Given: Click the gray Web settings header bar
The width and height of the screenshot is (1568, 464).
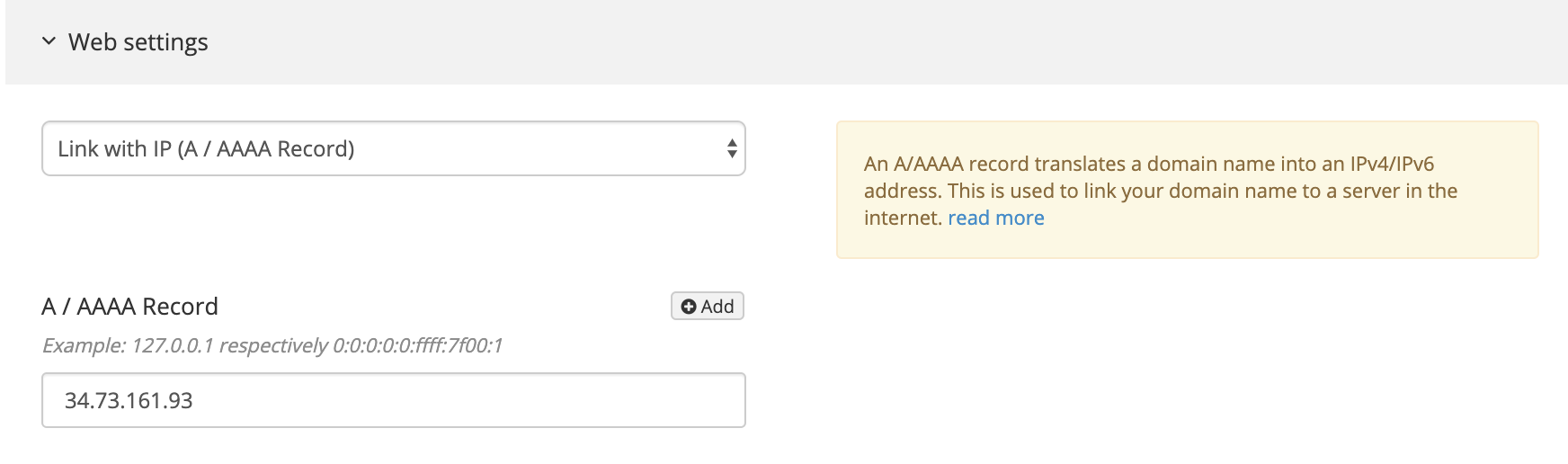Looking at the screenshot, I should [x=787, y=42].
